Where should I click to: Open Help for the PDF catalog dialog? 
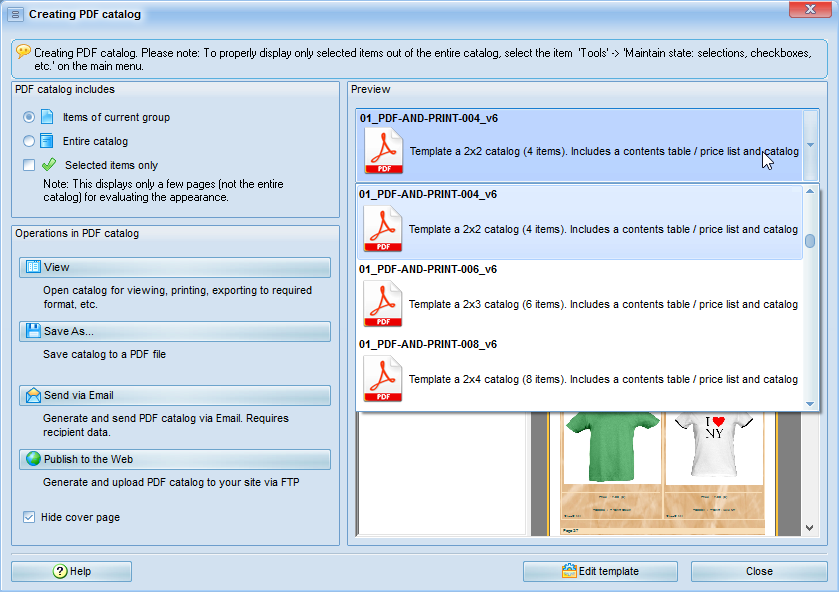point(72,571)
